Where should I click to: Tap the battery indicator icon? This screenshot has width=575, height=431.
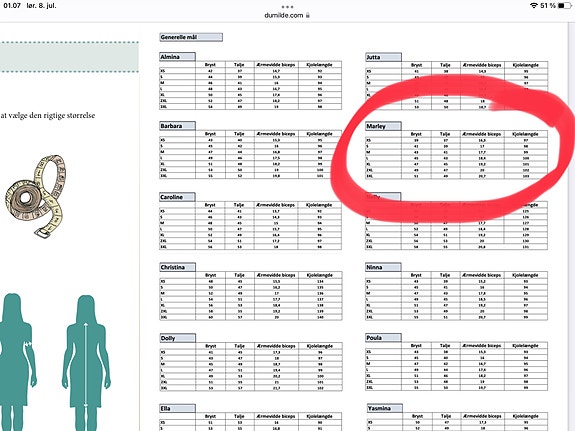[564, 6]
